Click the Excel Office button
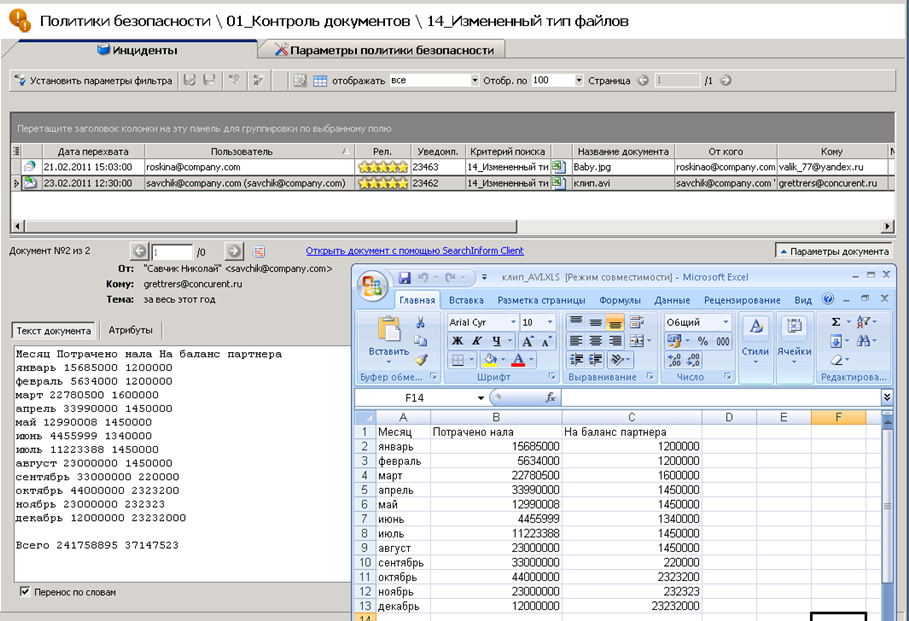The height and width of the screenshot is (621, 909). 372,287
